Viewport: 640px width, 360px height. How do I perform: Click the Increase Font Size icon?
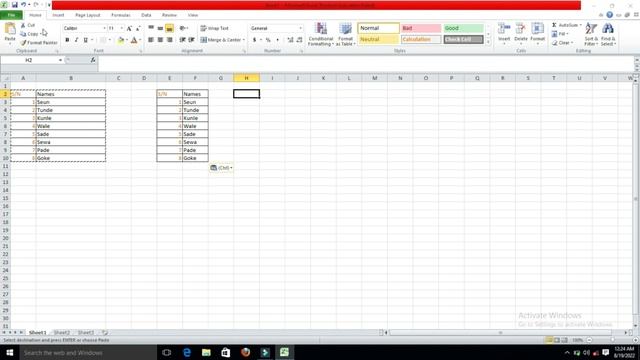click(129, 28)
